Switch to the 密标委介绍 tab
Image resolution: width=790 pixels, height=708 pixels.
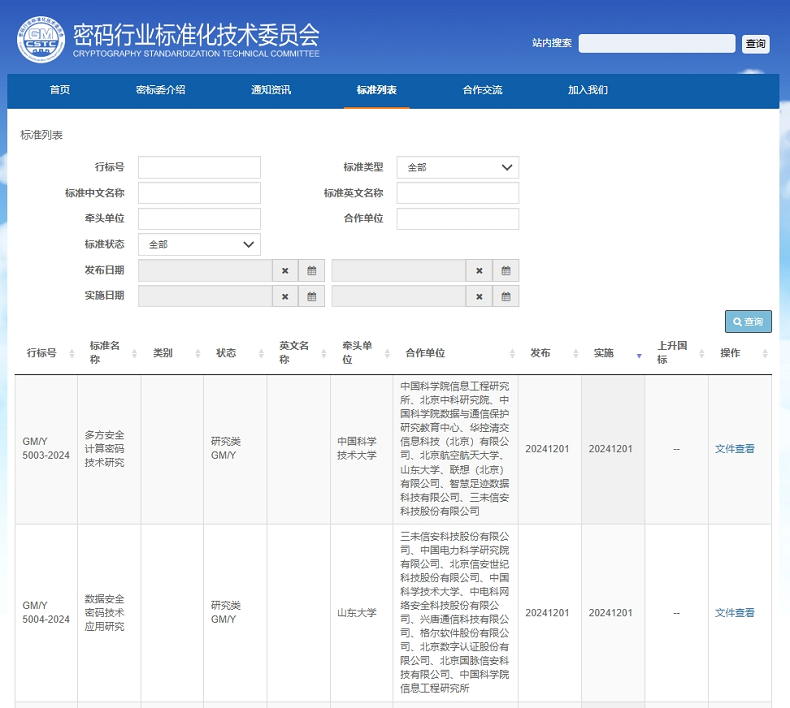pos(161,90)
